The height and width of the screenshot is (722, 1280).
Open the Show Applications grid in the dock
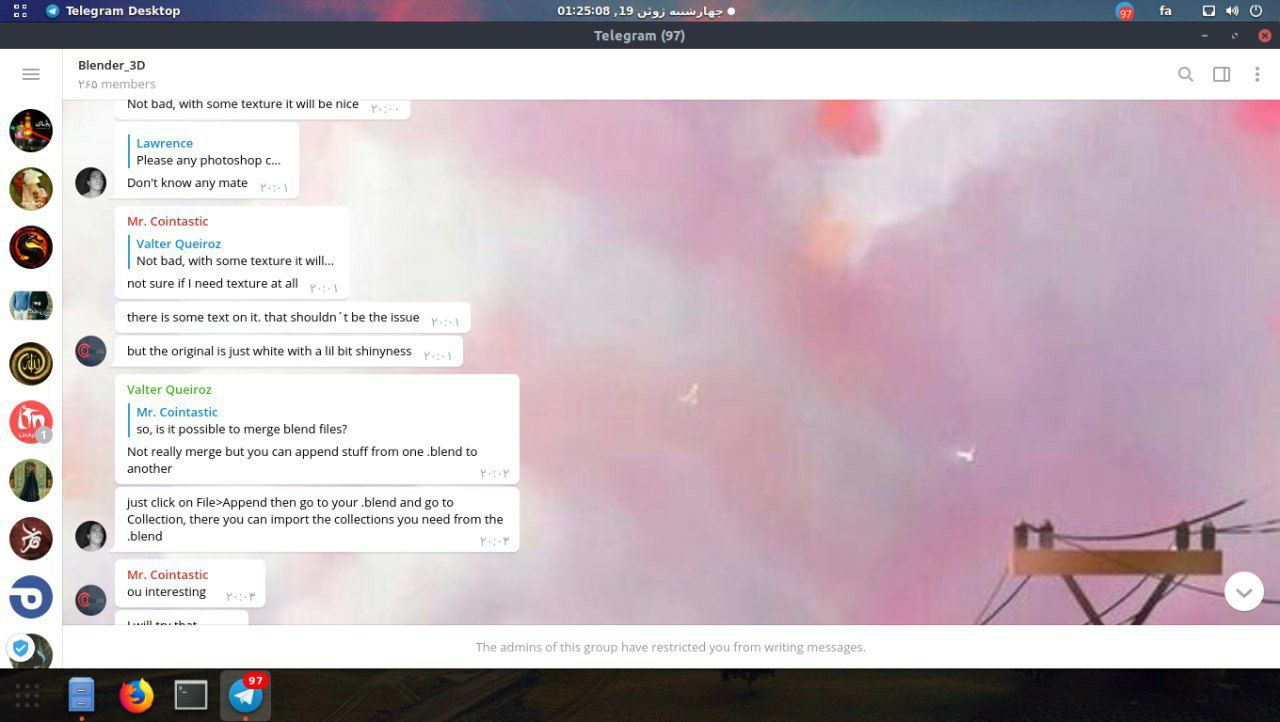pos(27,695)
